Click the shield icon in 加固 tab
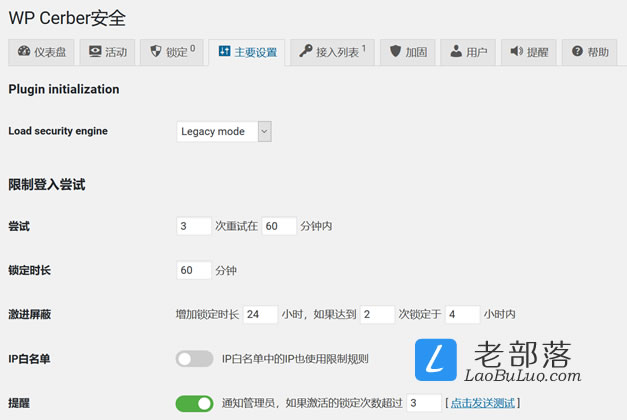Image resolution: width=627 pixels, height=420 pixels. pyautogui.click(x=395, y=51)
